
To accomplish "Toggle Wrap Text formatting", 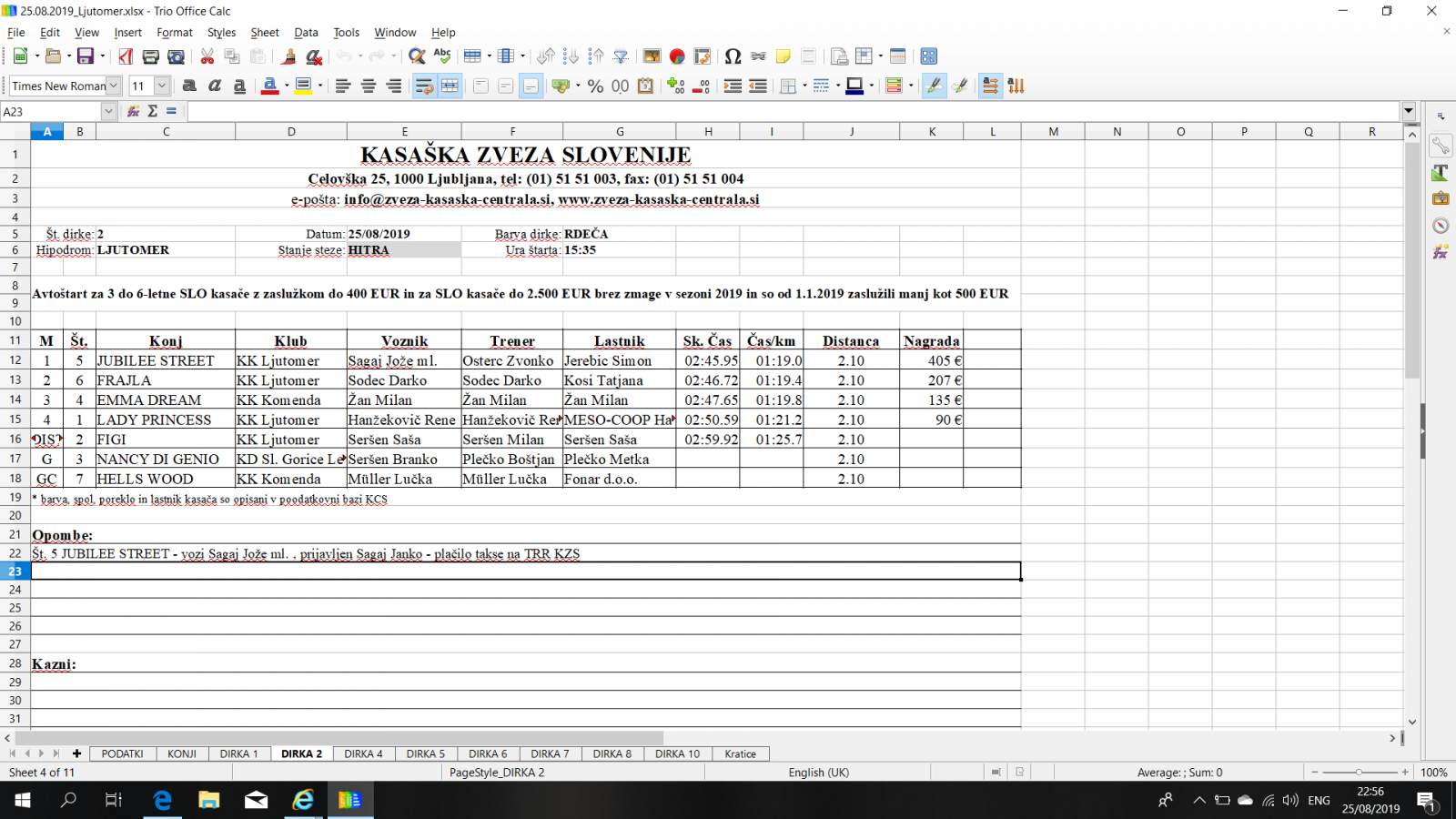I will (424, 86).
